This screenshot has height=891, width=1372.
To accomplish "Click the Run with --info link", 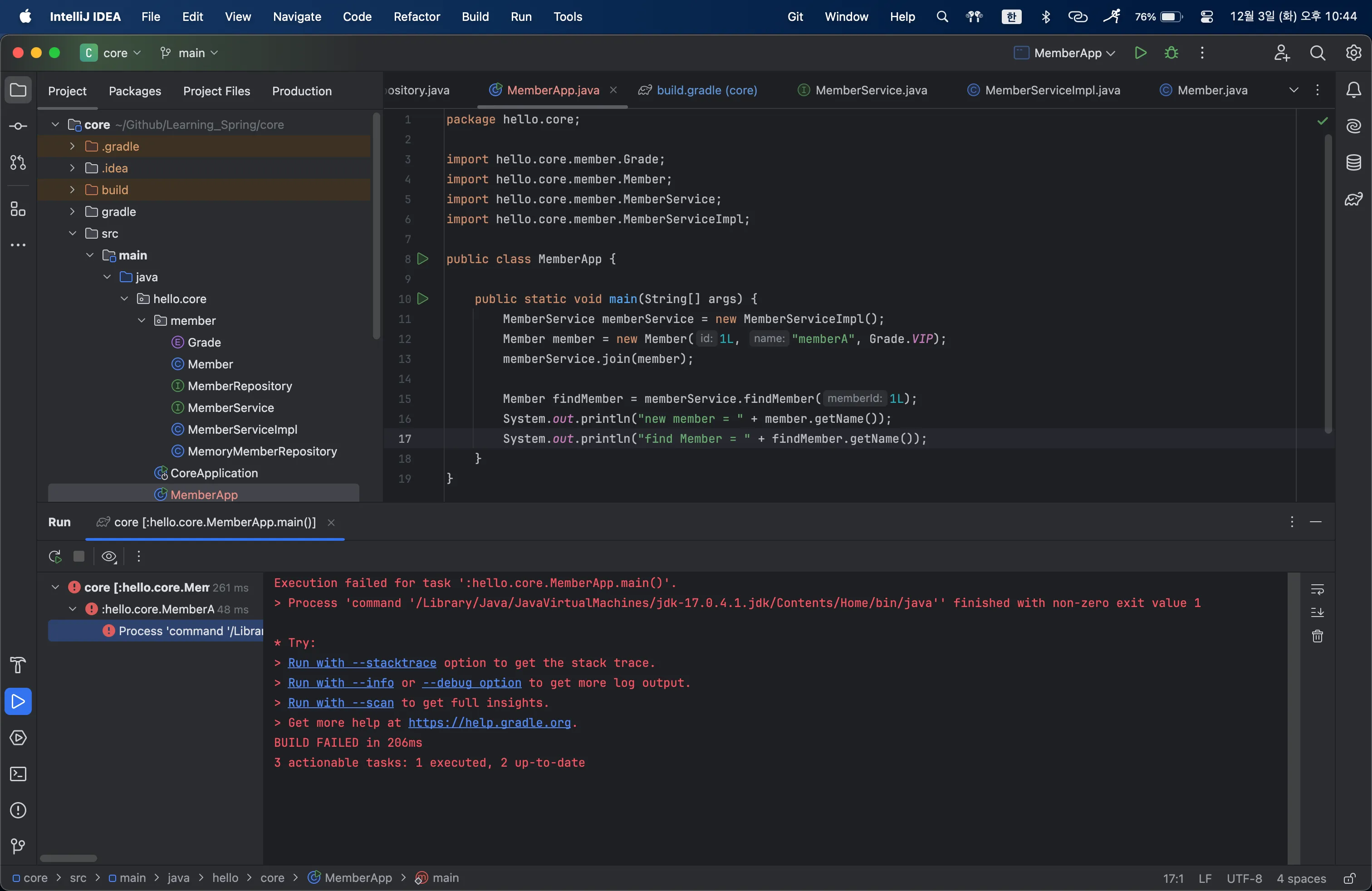I will (341, 683).
